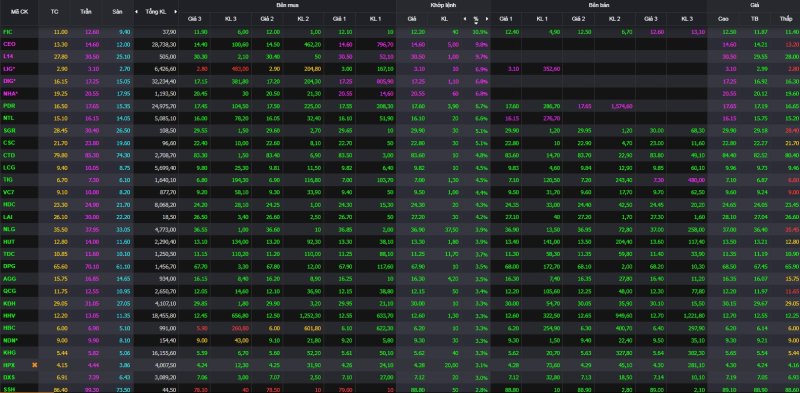The height and width of the screenshot is (393, 800).
Task: Click the left arrow before the % column
Action: point(465,19)
